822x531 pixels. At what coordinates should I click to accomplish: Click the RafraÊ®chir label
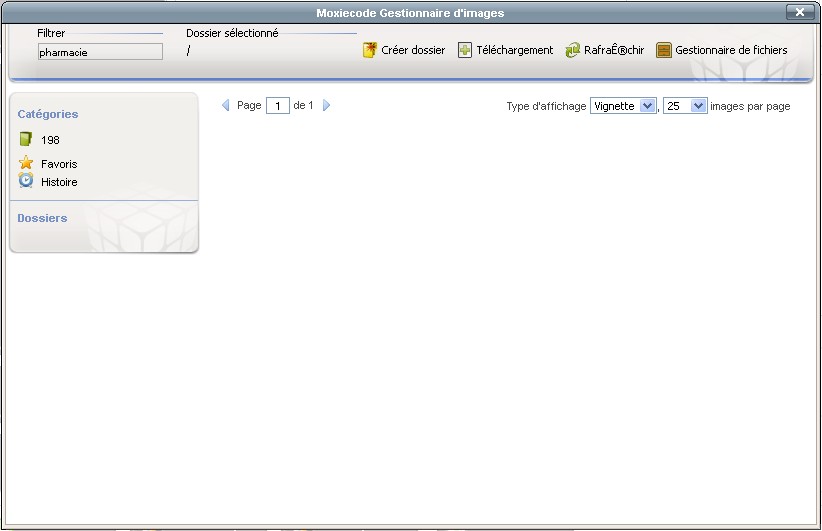coord(614,50)
